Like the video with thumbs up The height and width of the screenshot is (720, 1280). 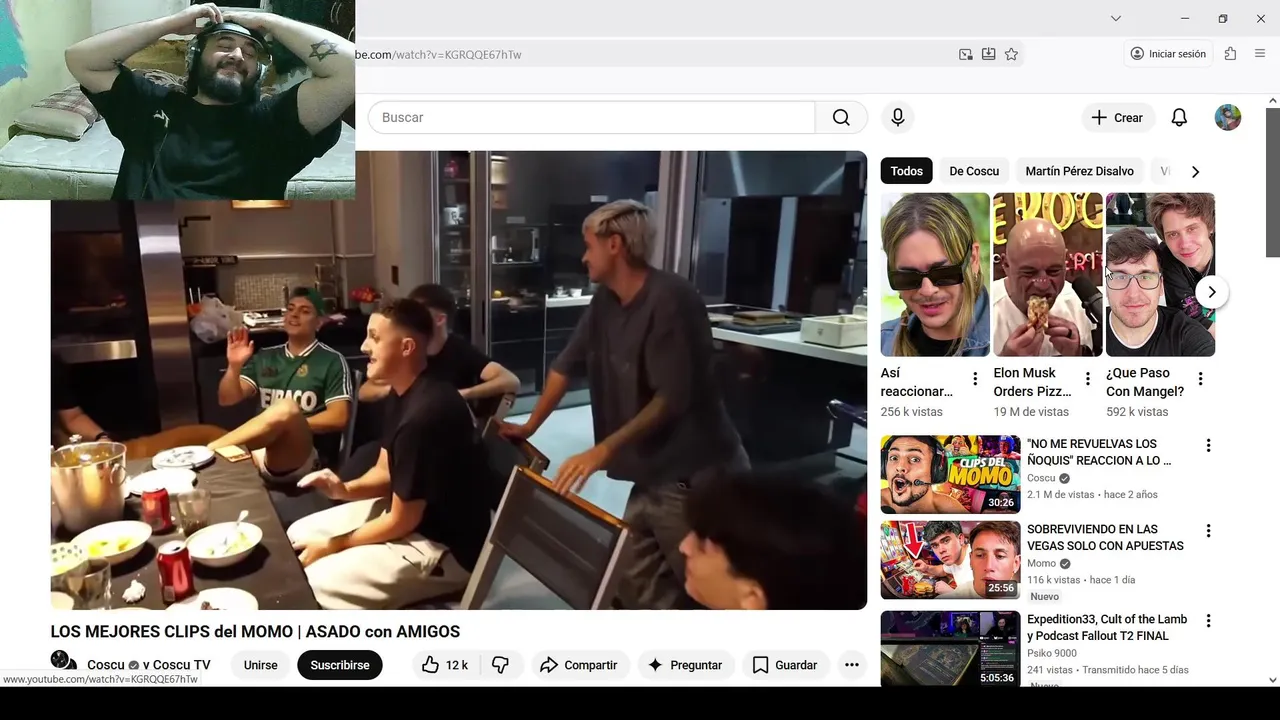(x=445, y=665)
